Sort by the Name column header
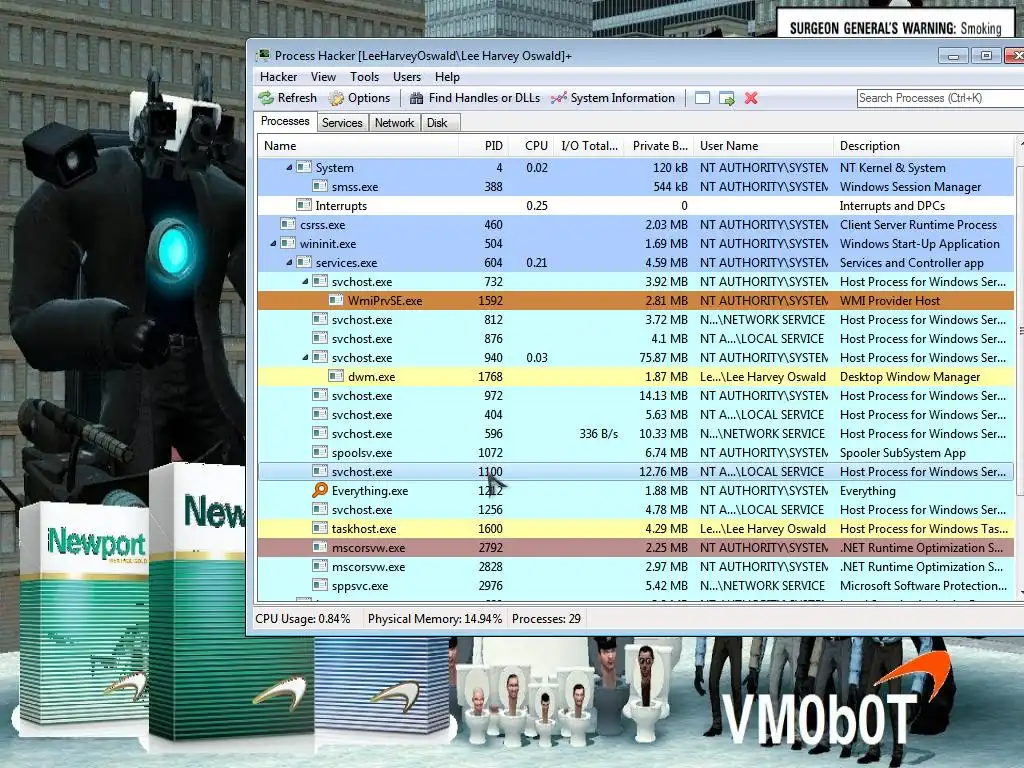This screenshot has width=1024, height=768. pyautogui.click(x=358, y=146)
